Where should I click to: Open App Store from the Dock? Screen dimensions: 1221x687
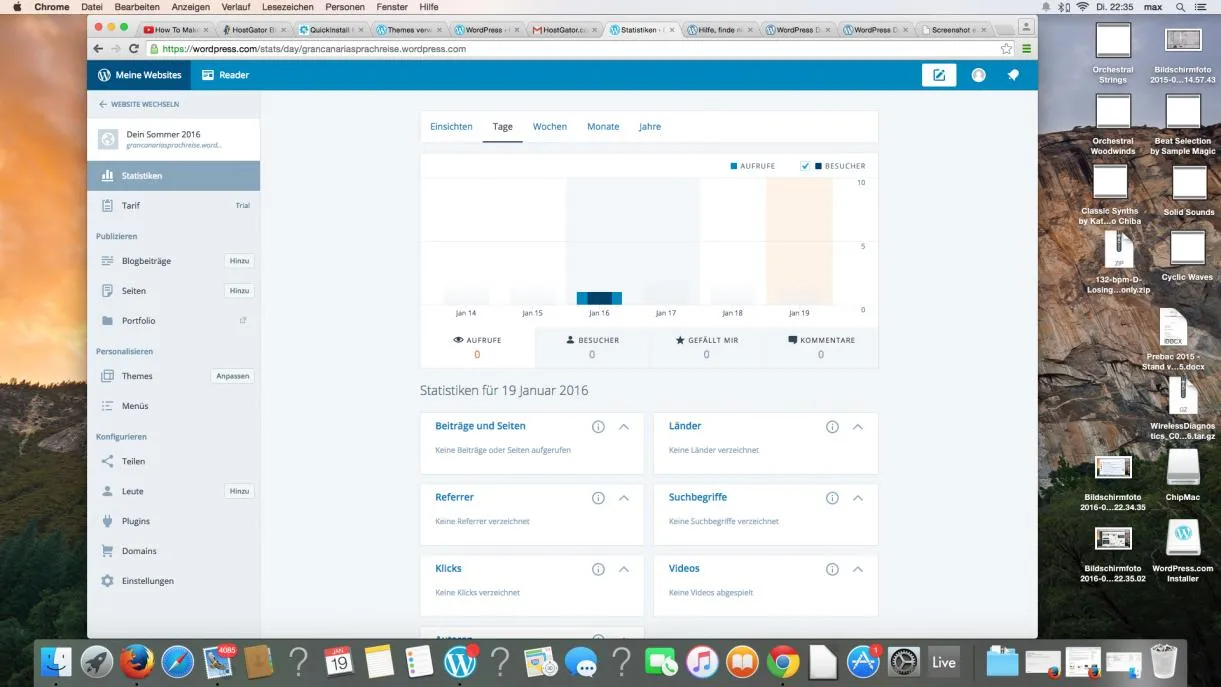863,661
